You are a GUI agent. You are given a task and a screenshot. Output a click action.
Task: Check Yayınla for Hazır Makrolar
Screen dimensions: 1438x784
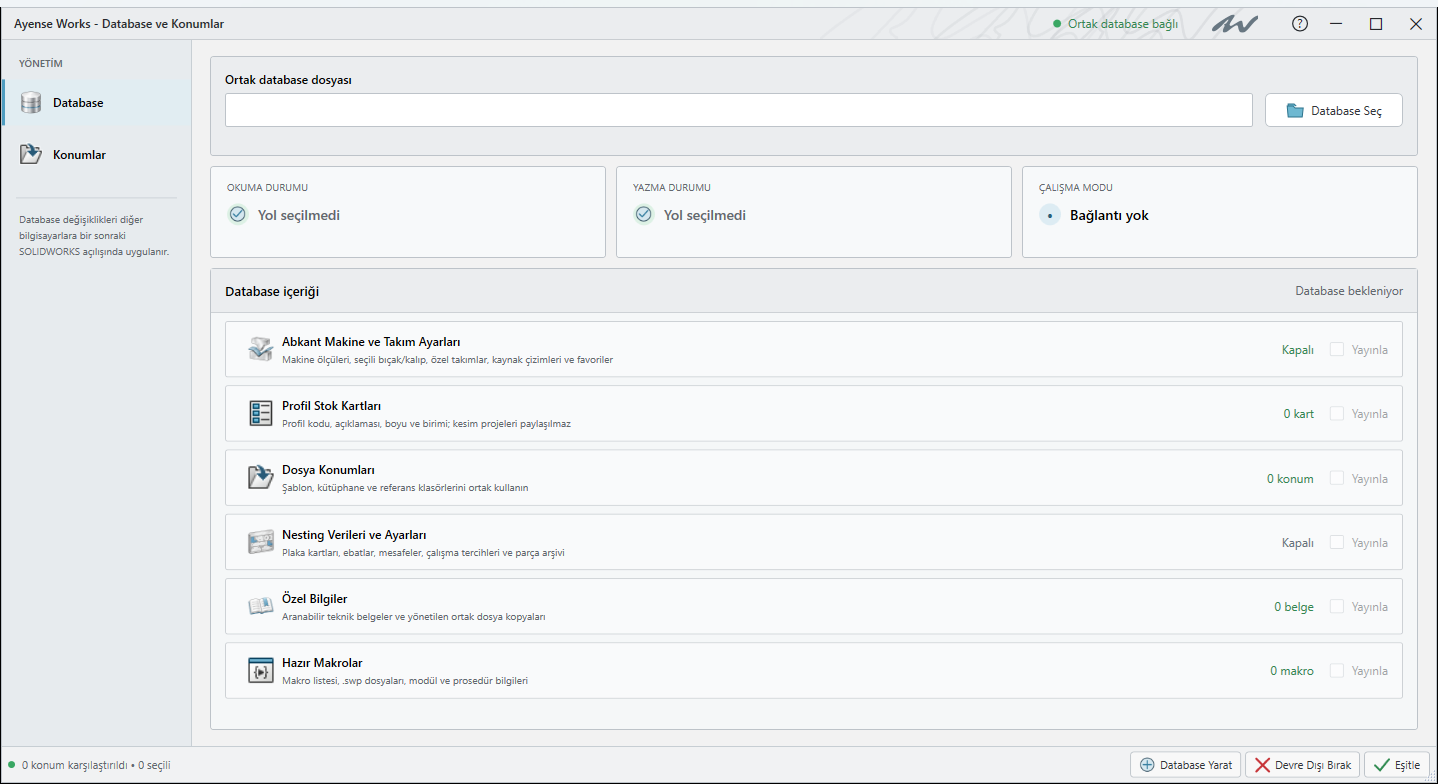[x=1337, y=670]
